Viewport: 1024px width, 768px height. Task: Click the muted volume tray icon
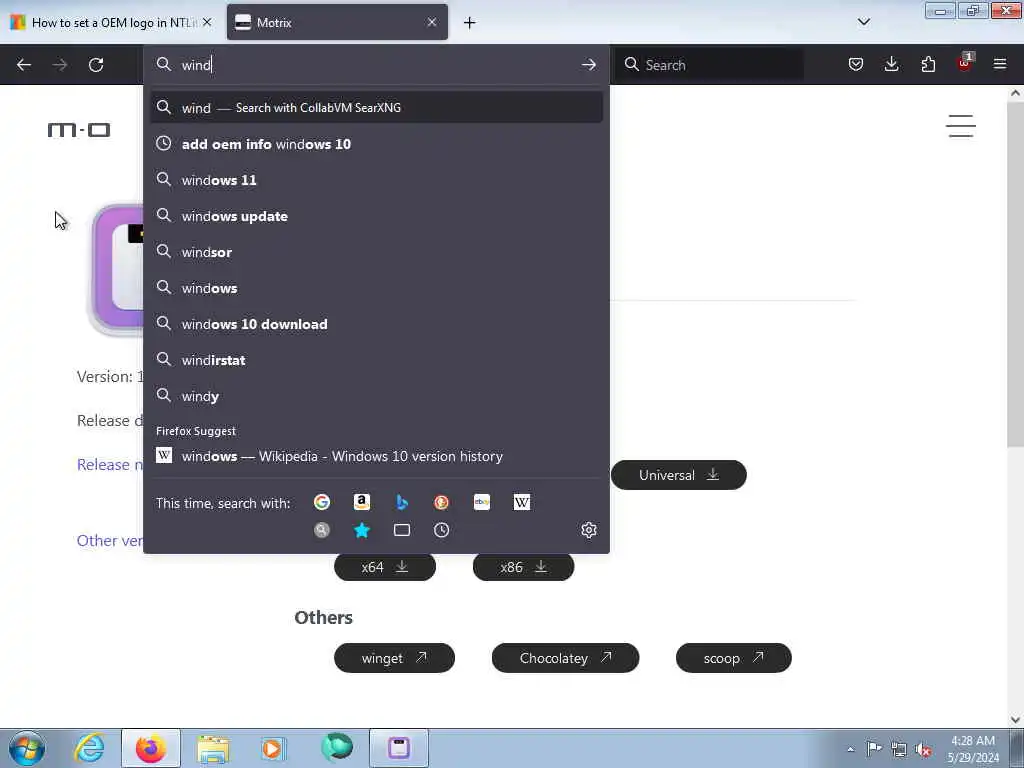[923, 749]
